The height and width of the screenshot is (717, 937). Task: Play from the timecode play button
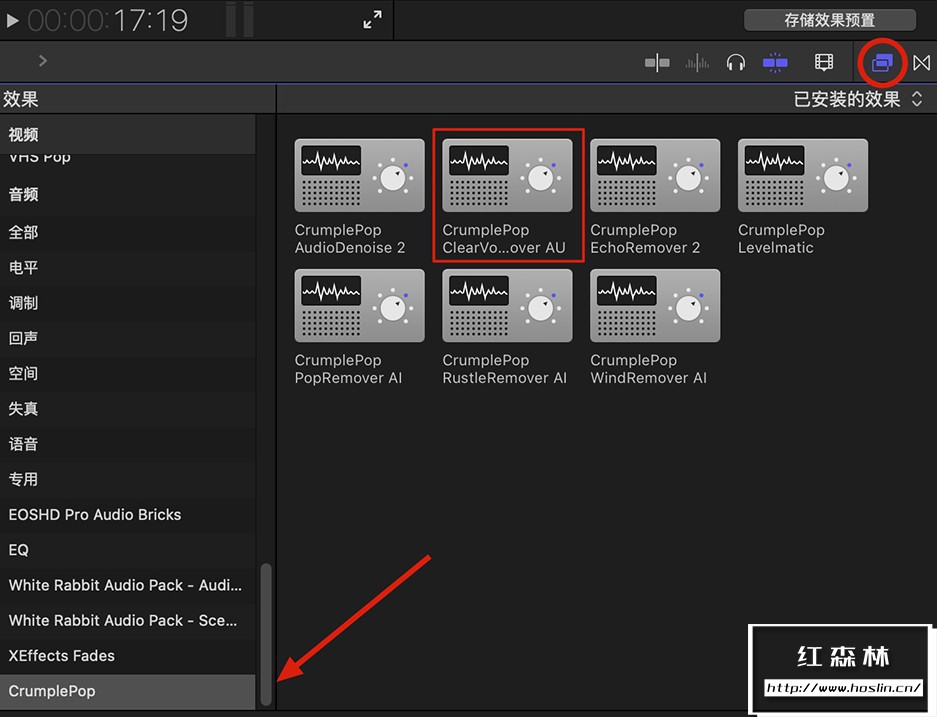13,21
